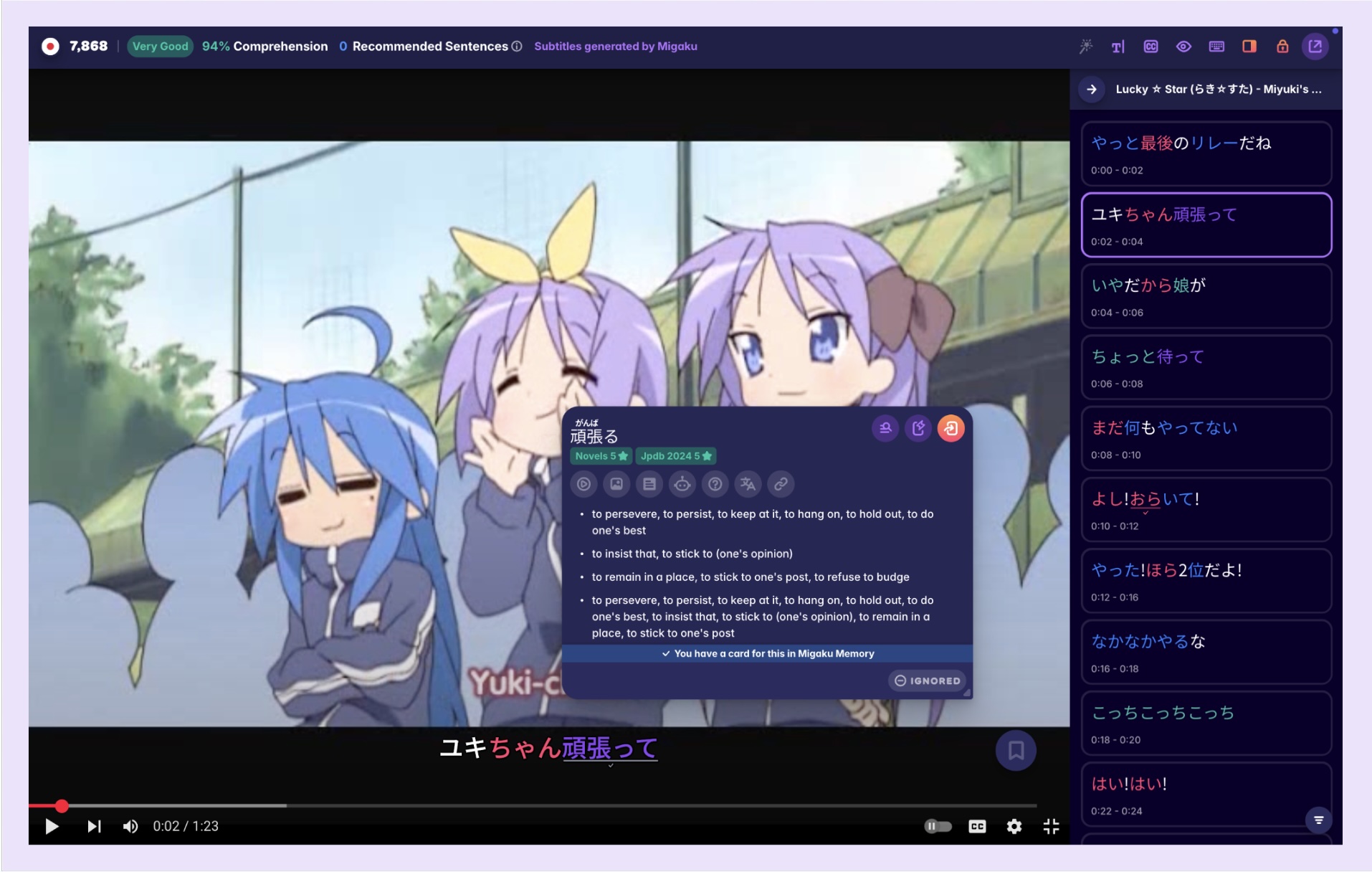Select subtitle line こっちこっちこっち
Screen dimensions: 1372x872
click(x=1206, y=723)
